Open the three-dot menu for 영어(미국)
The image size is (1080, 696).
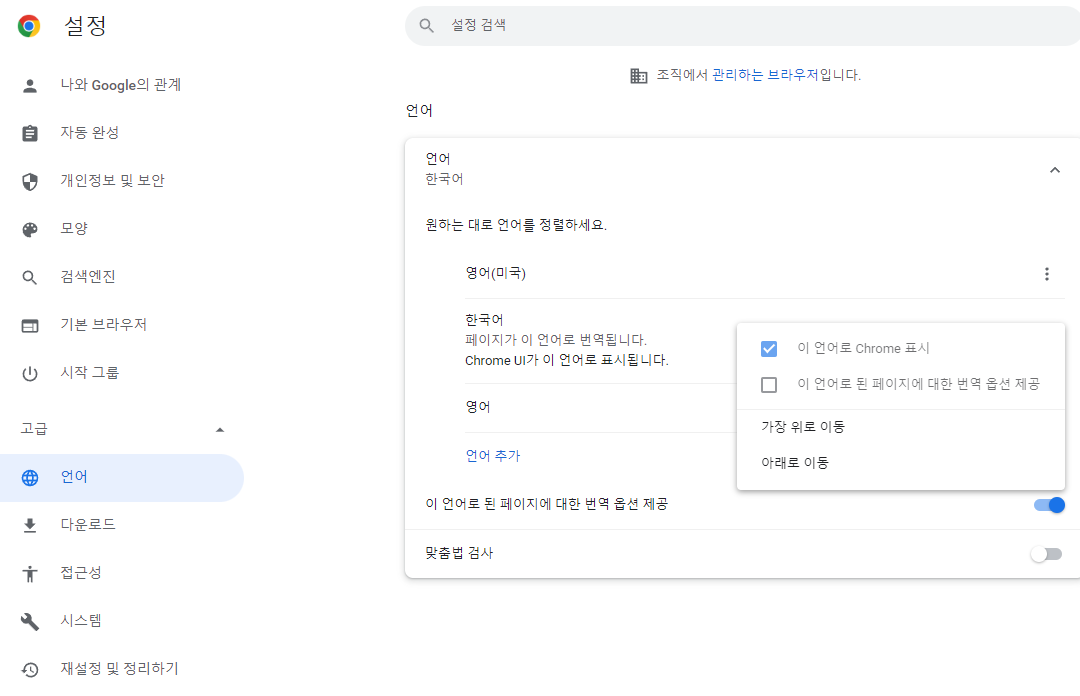1046,274
